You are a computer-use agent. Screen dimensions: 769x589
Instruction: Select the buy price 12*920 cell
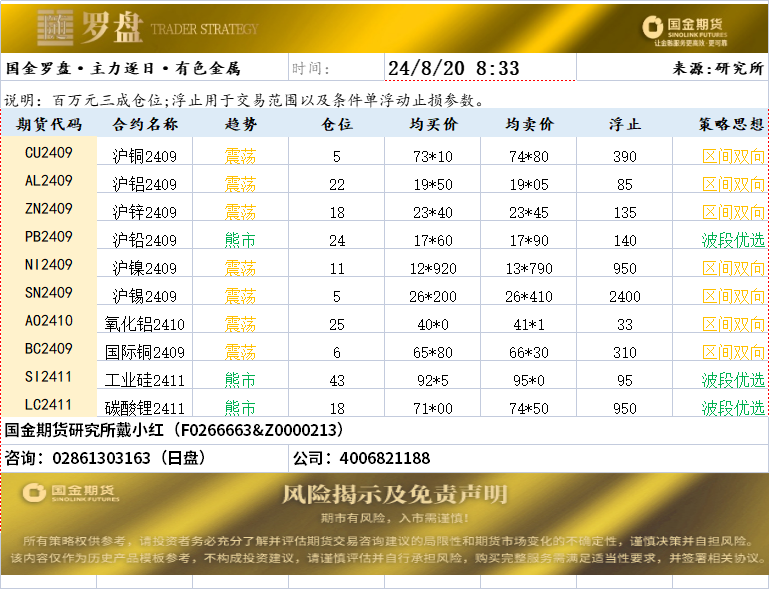(433, 263)
